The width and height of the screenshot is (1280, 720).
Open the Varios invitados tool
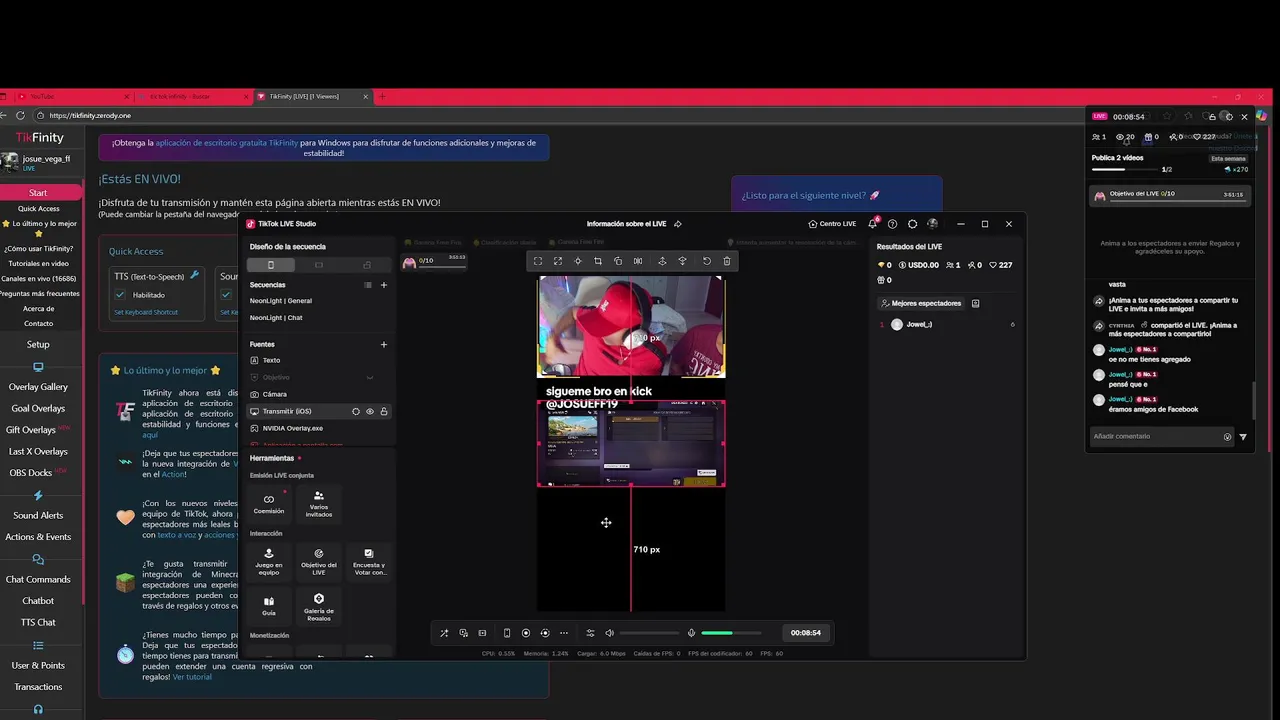tap(319, 503)
